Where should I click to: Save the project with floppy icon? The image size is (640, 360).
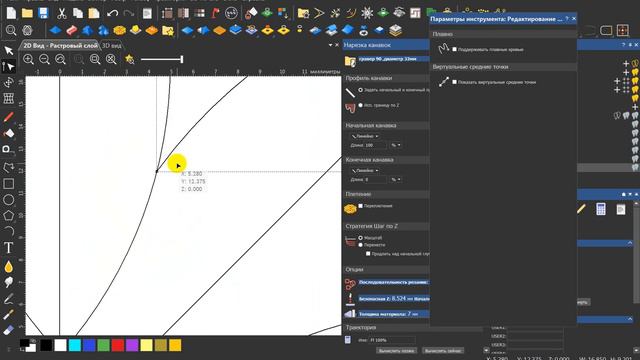tap(43, 13)
